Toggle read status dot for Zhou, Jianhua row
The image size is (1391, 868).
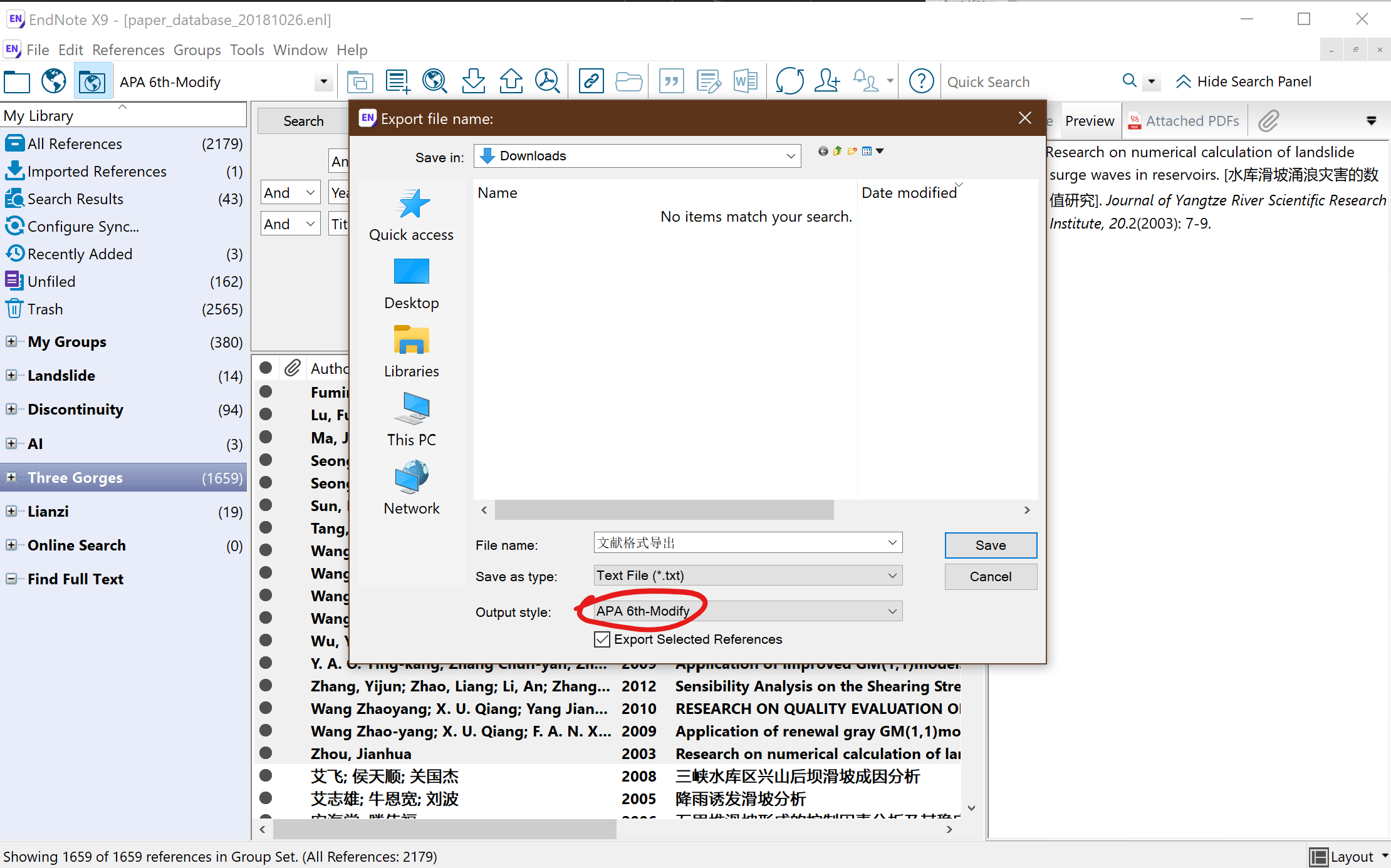point(266,753)
